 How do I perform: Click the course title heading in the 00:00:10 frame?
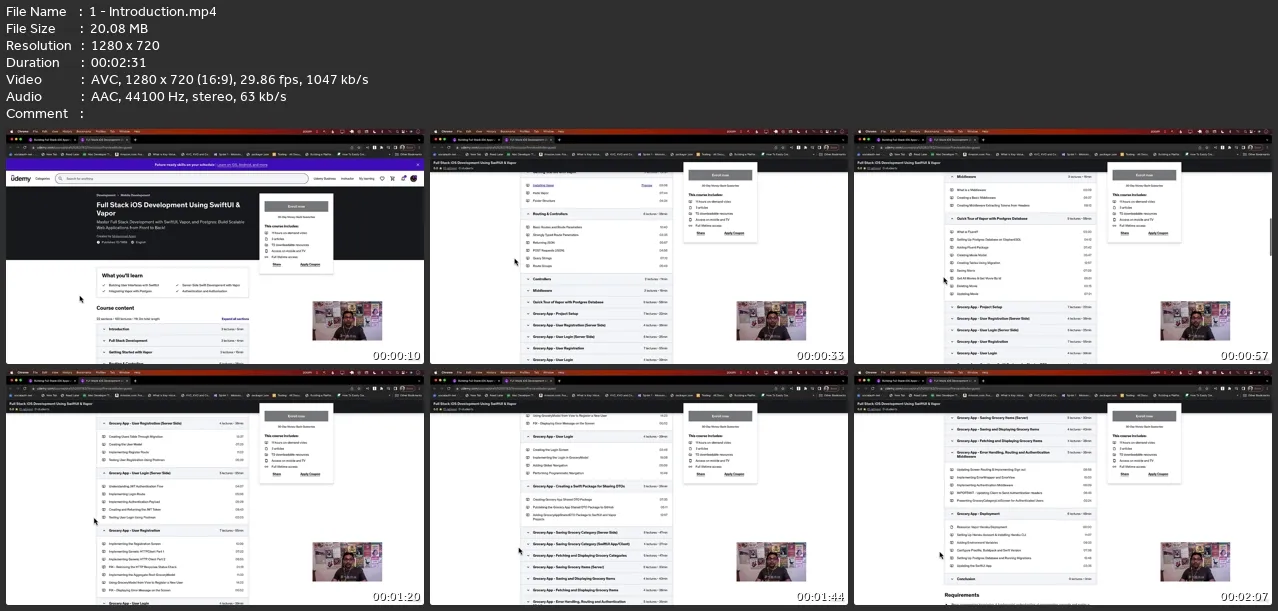tap(168, 209)
